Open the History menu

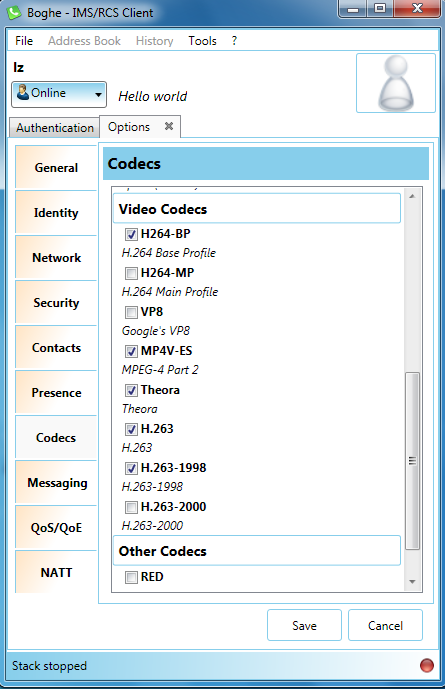(155, 41)
